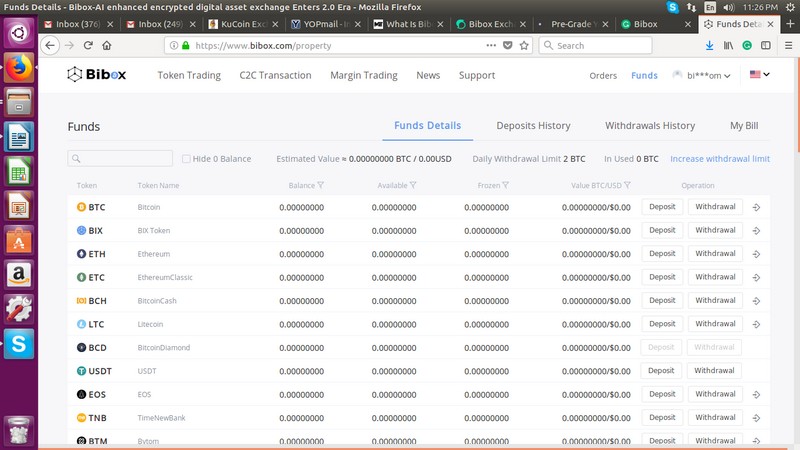Switch to the Withdrawals History tab
This screenshot has height=450, width=800.
point(650,126)
